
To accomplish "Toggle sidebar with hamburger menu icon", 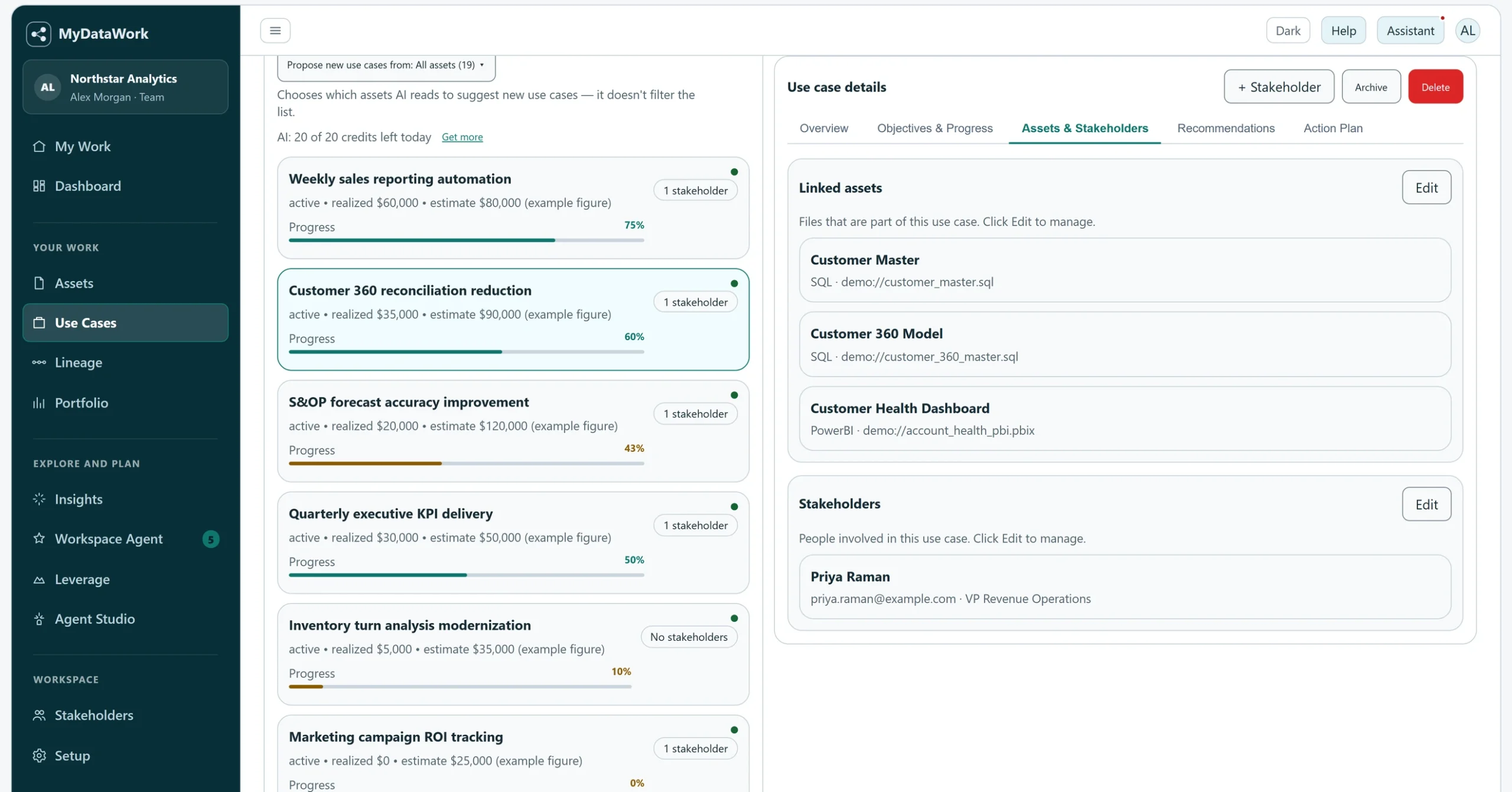I will coord(275,30).
